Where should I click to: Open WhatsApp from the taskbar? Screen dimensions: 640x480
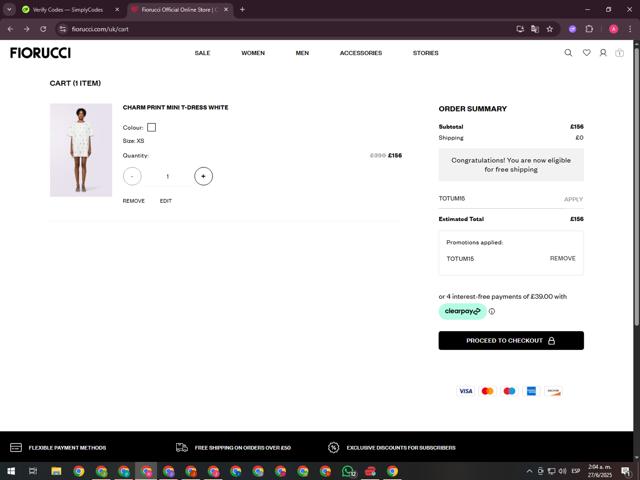(x=348, y=471)
